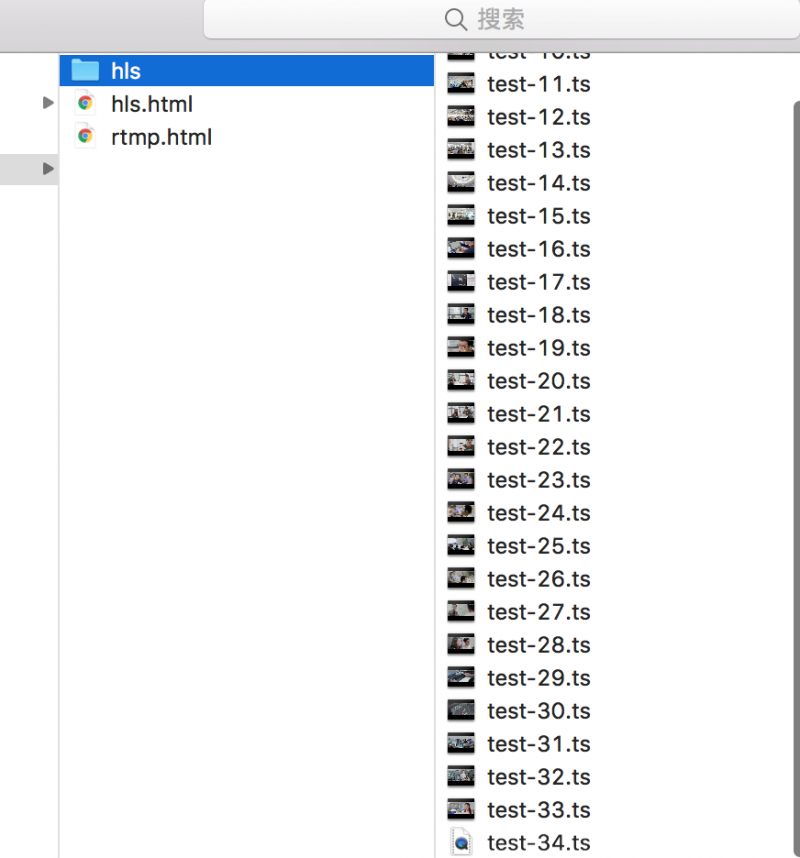Select file name test-20.ts
The width and height of the screenshot is (800, 858).
pos(539,381)
